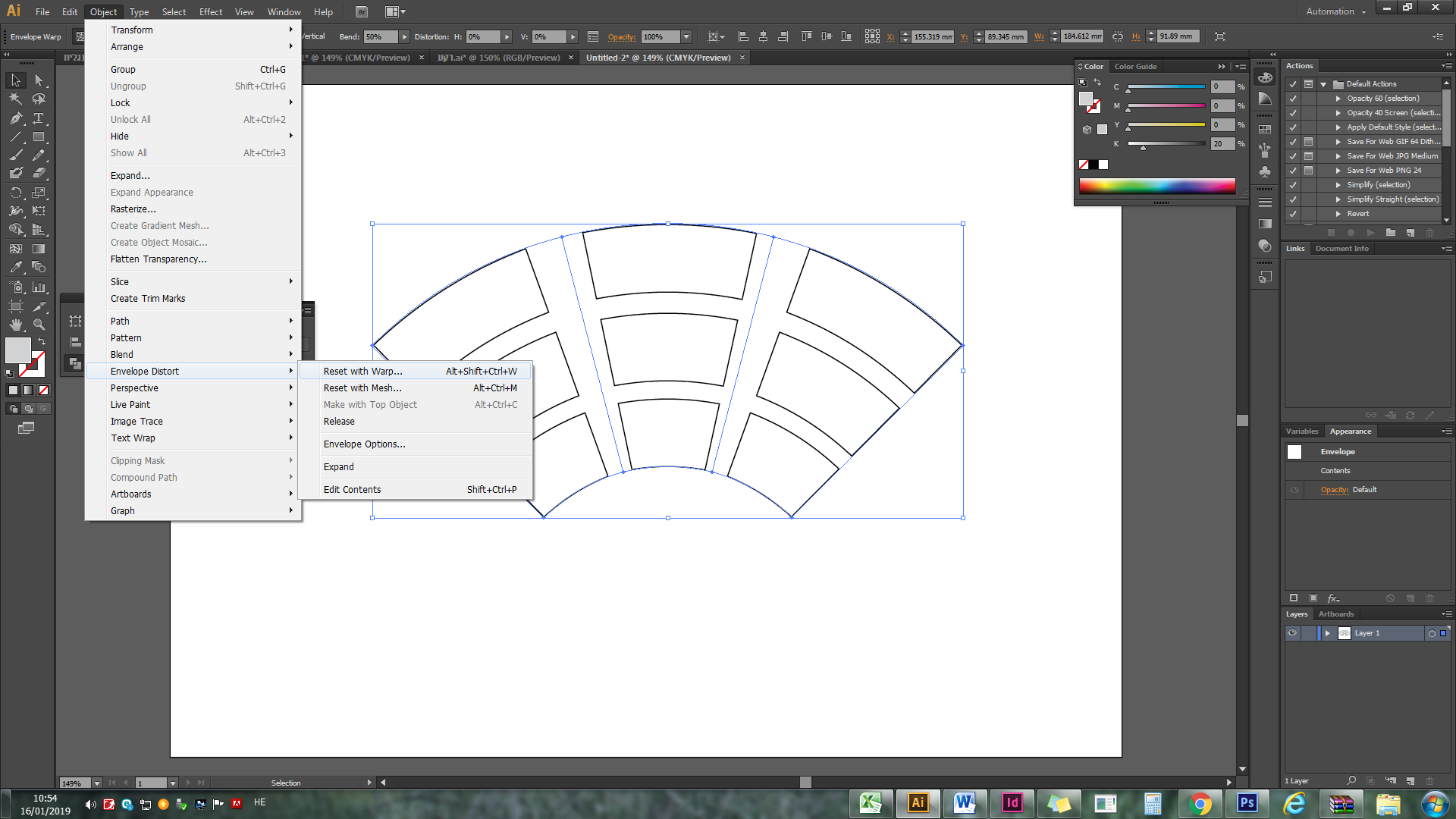1456x819 pixels.
Task: Select the Rotate tool
Action: [16, 193]
